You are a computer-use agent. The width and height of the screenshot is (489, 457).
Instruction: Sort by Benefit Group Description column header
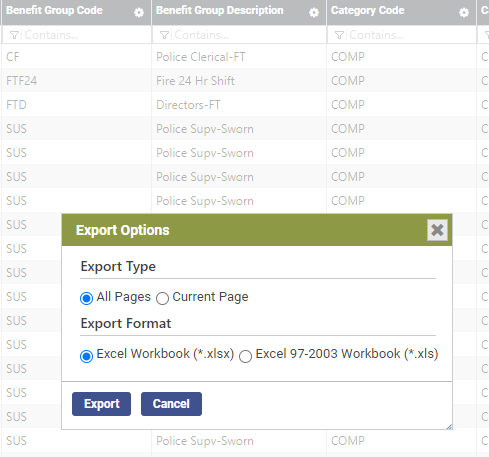click(x=220, y=10)
